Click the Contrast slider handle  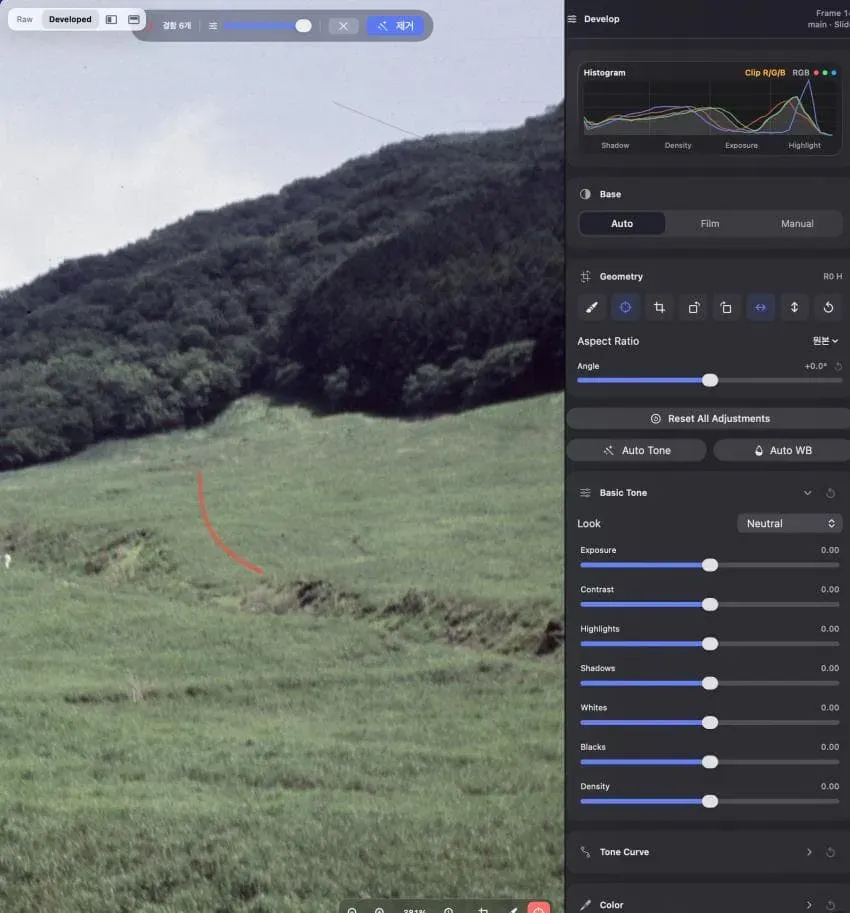(710, 605)
